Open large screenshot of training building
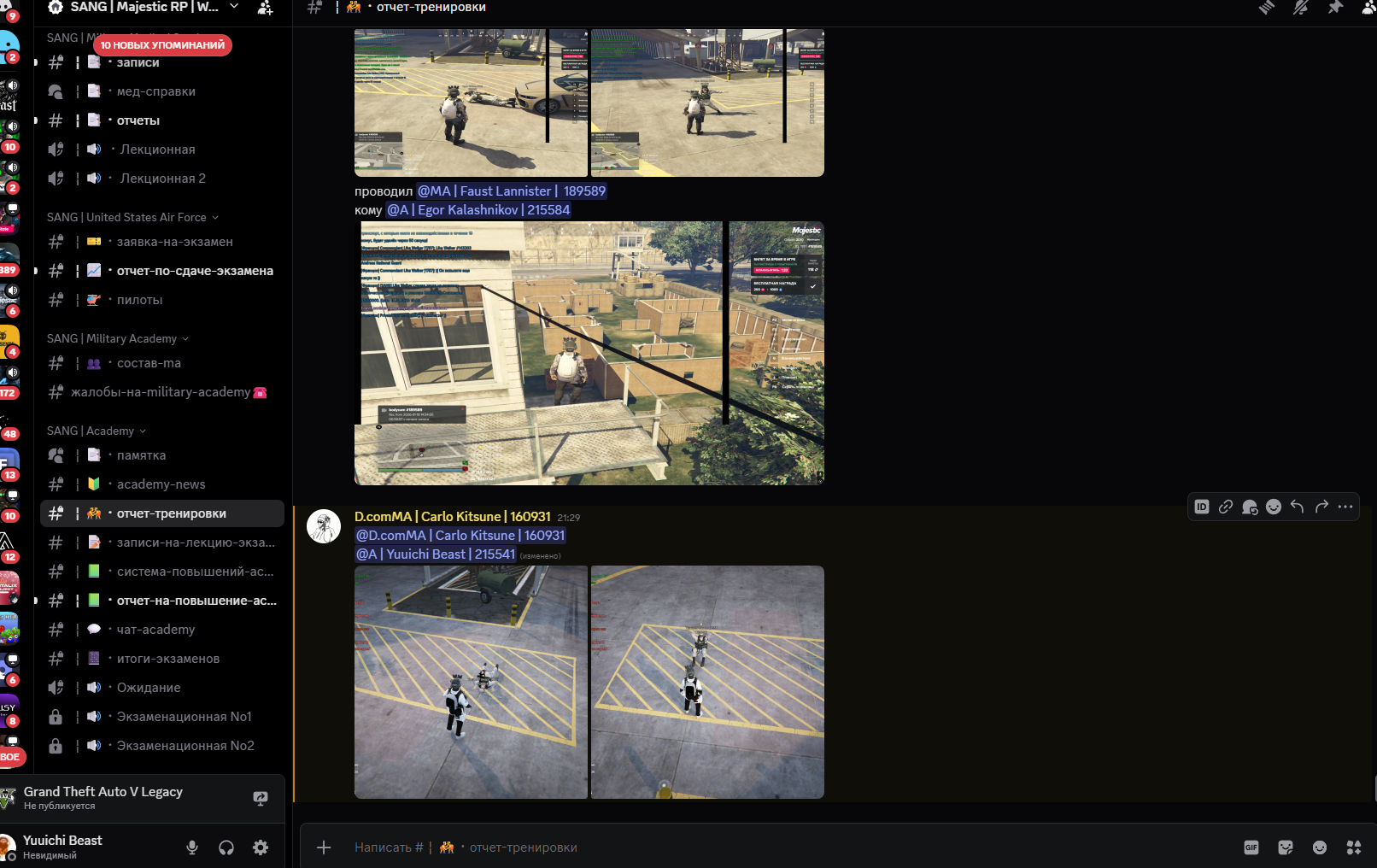Screen dimensions: 1377x868 click(x=589, y=353)
